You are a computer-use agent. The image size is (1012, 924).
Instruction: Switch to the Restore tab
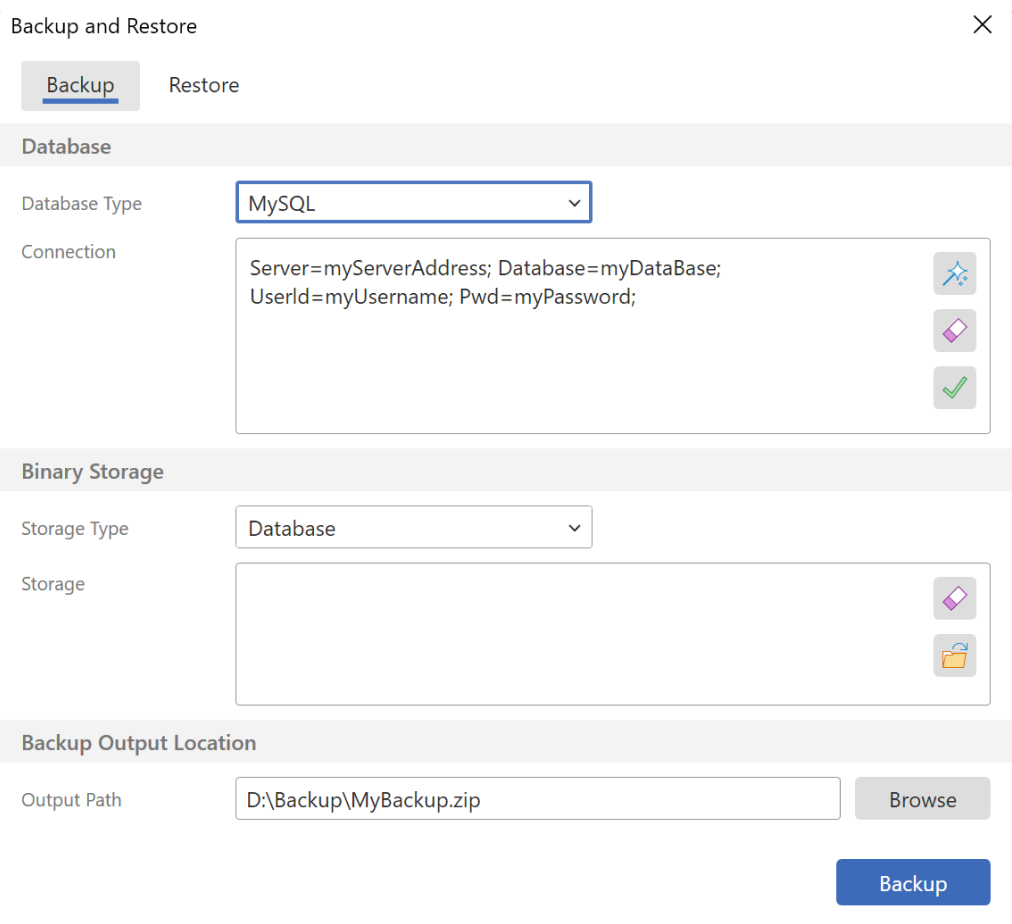[x=204, y=85]
